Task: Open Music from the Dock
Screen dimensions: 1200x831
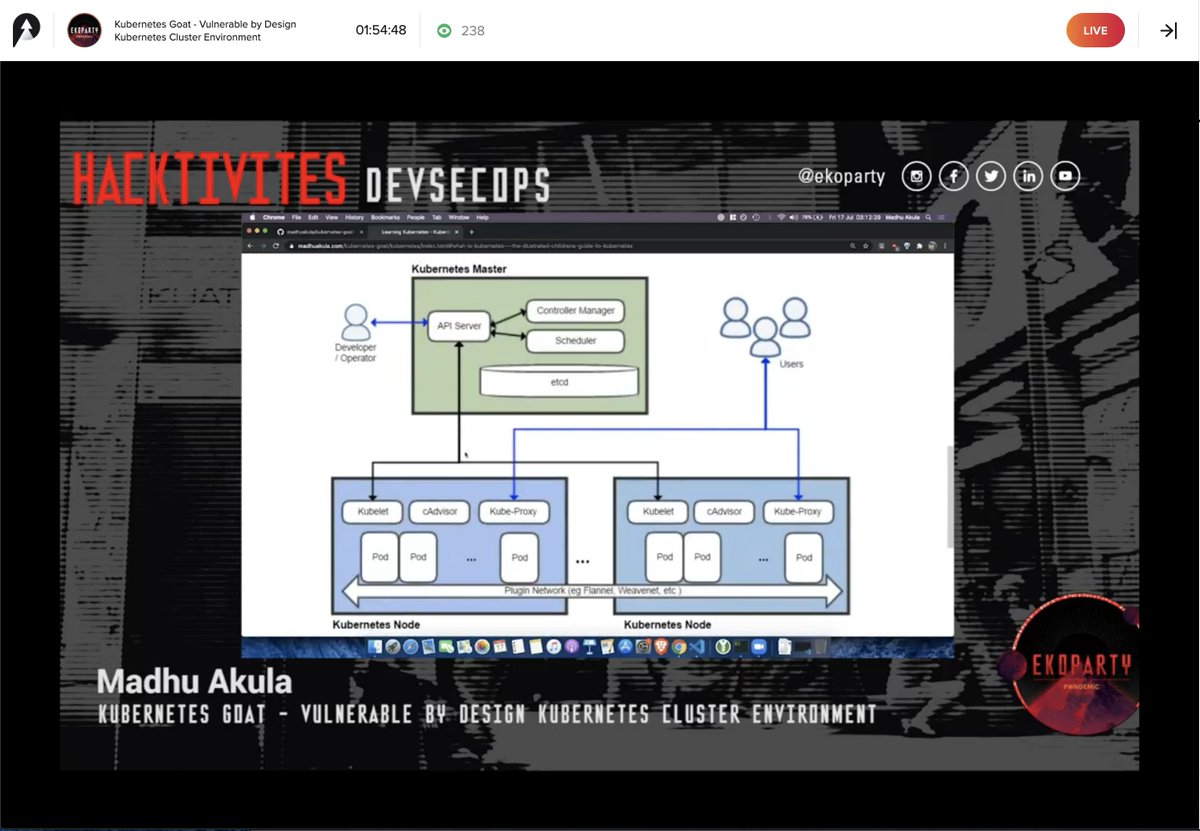Action: click(554, 647)
